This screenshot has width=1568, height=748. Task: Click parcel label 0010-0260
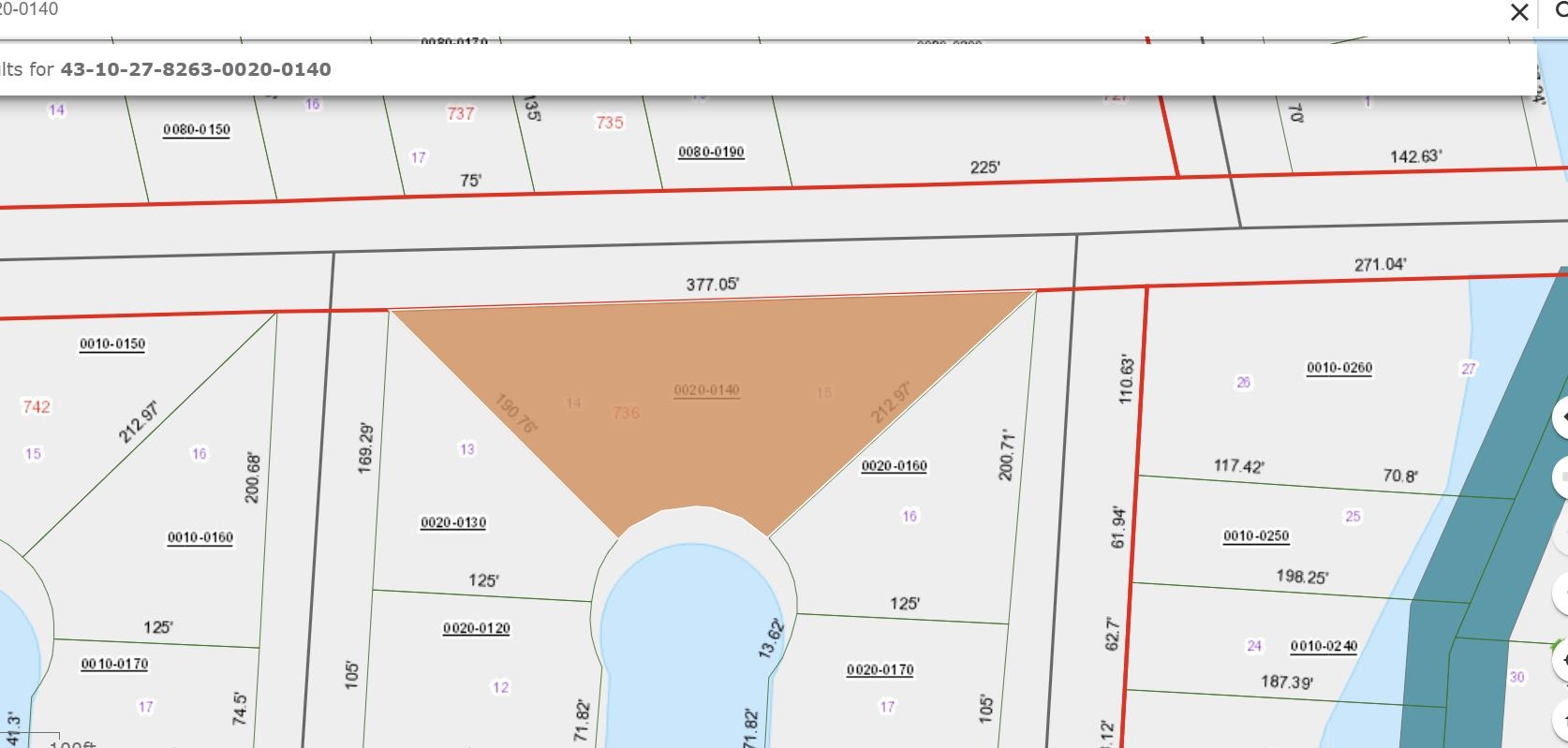click(x=1339, y=368)
